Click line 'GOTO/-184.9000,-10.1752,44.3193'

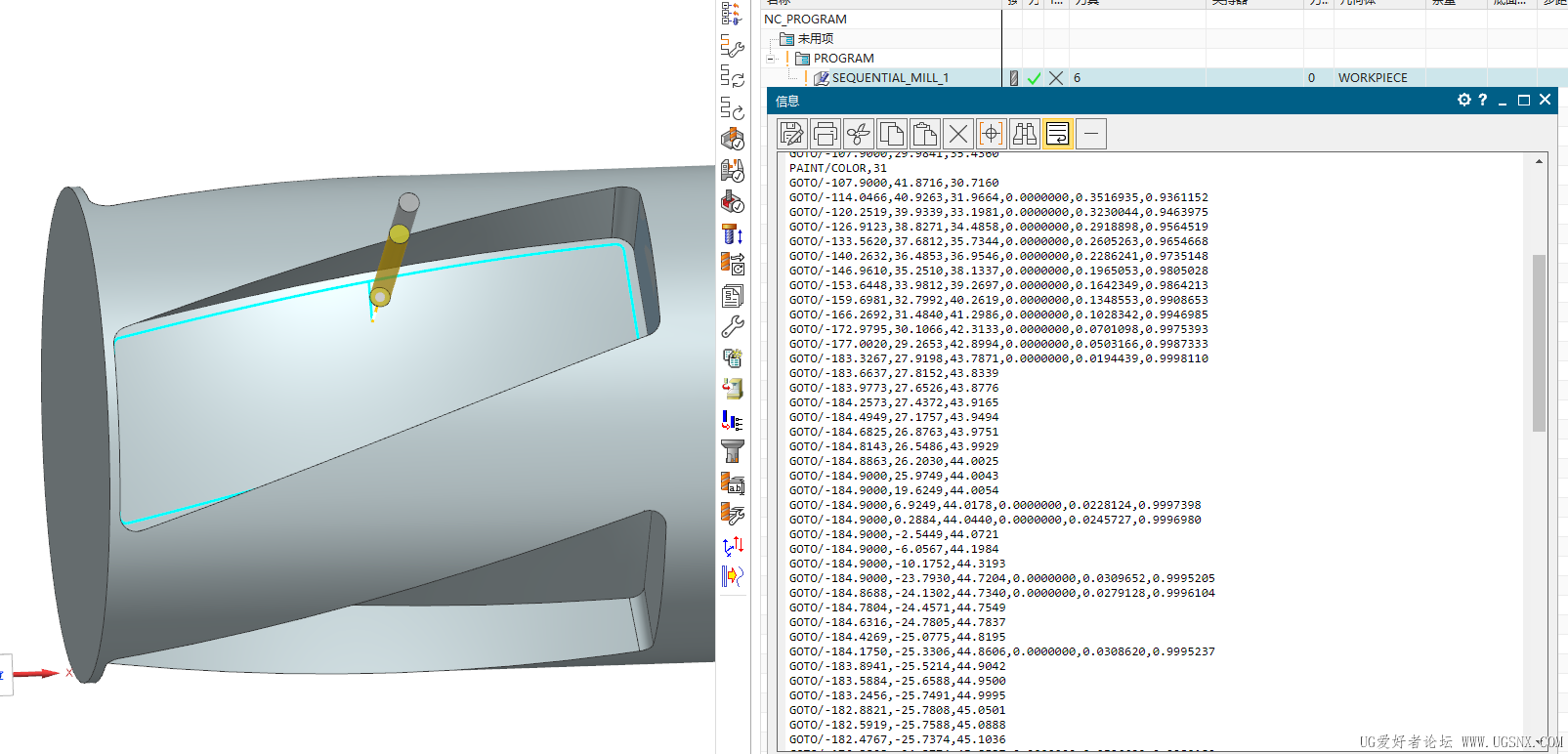click(898, 564)
